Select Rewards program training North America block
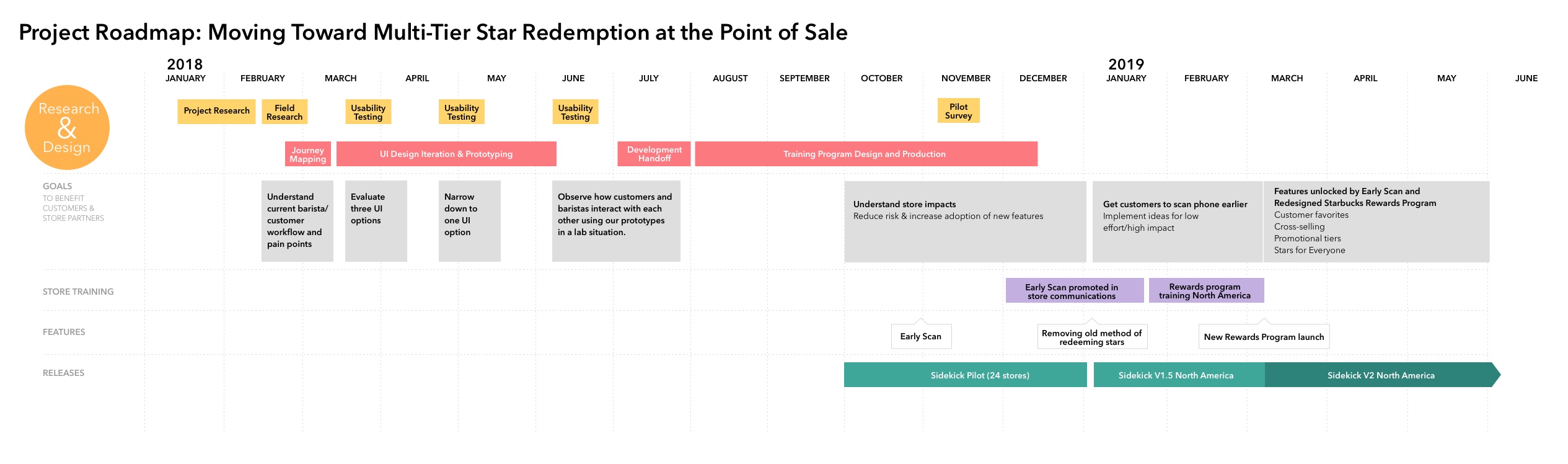The width and height of the screenshot is (1568, 464). [x=1206, y=290]
